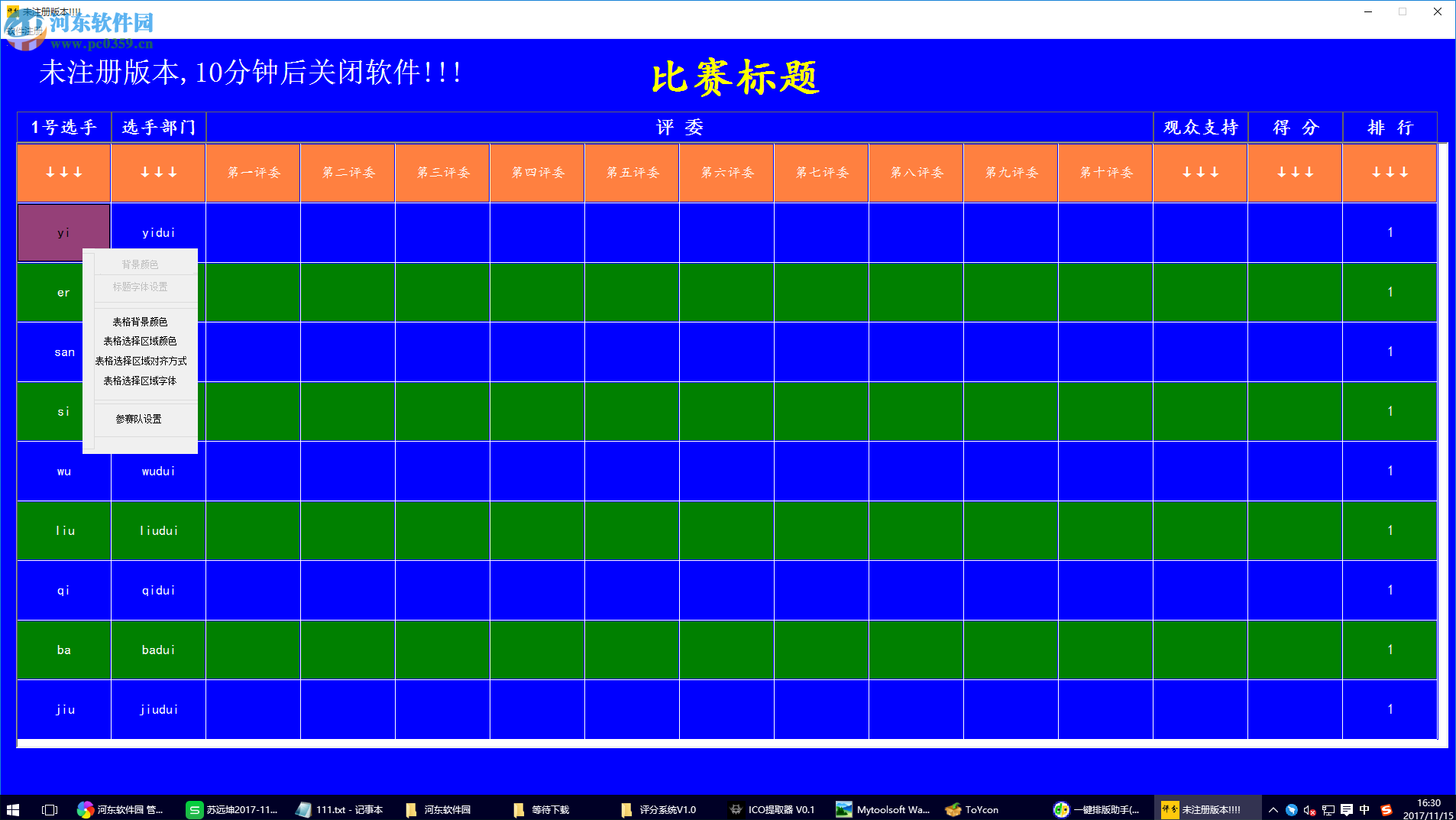The height and width of the screenshot is (820, 1456).
Task: Open 111.txt Notepad from the taskbar
Action: pyautogui.click(x=341, y=809)
